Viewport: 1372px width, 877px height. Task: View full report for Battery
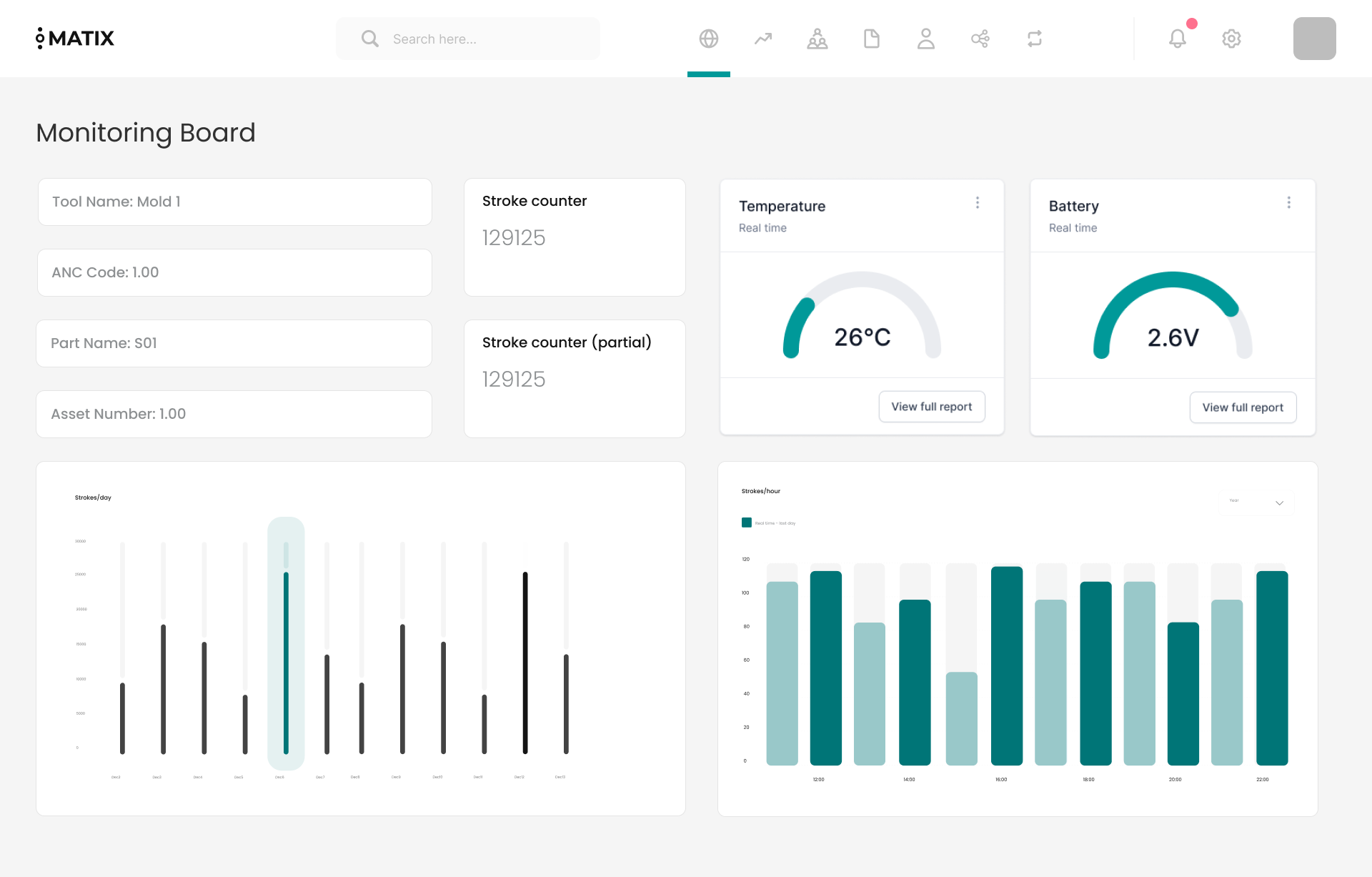(1242, 407)
